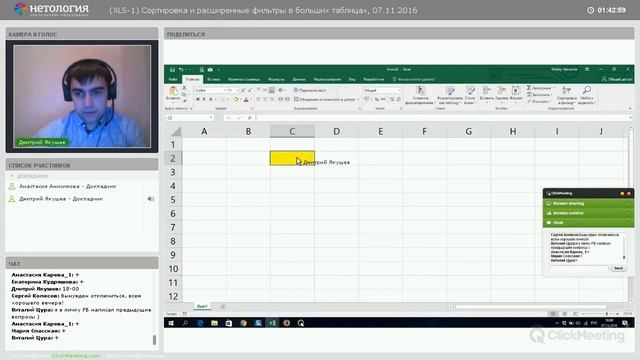This screenshot has height=360, width=640.
Task: Click the chat panel scrollbar
Action: point(154,339)
